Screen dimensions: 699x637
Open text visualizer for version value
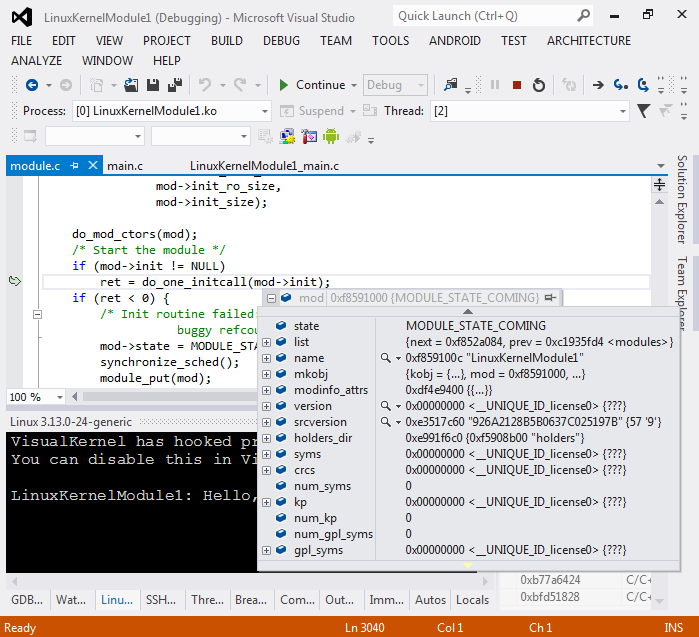[386, 406]
